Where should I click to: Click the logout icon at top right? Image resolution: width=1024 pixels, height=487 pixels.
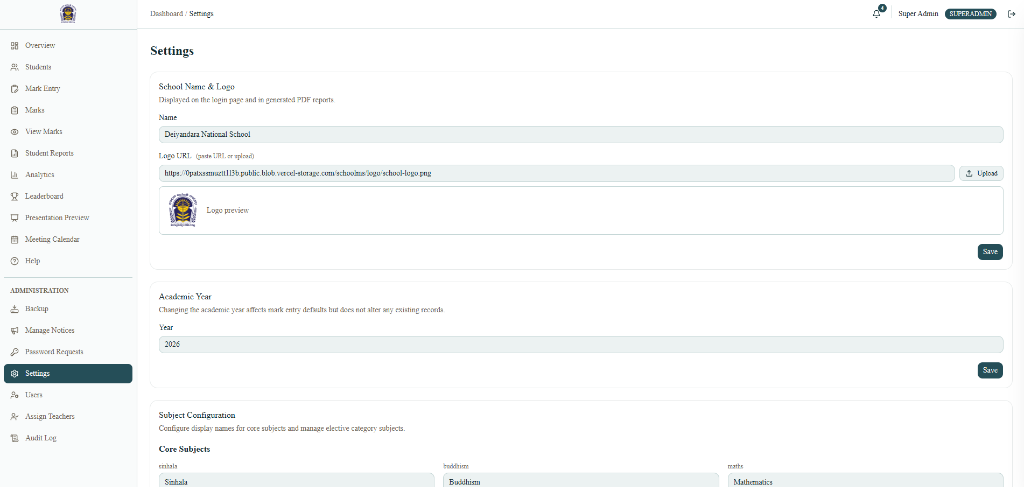pyautogui.click(x=1012, y=14)
